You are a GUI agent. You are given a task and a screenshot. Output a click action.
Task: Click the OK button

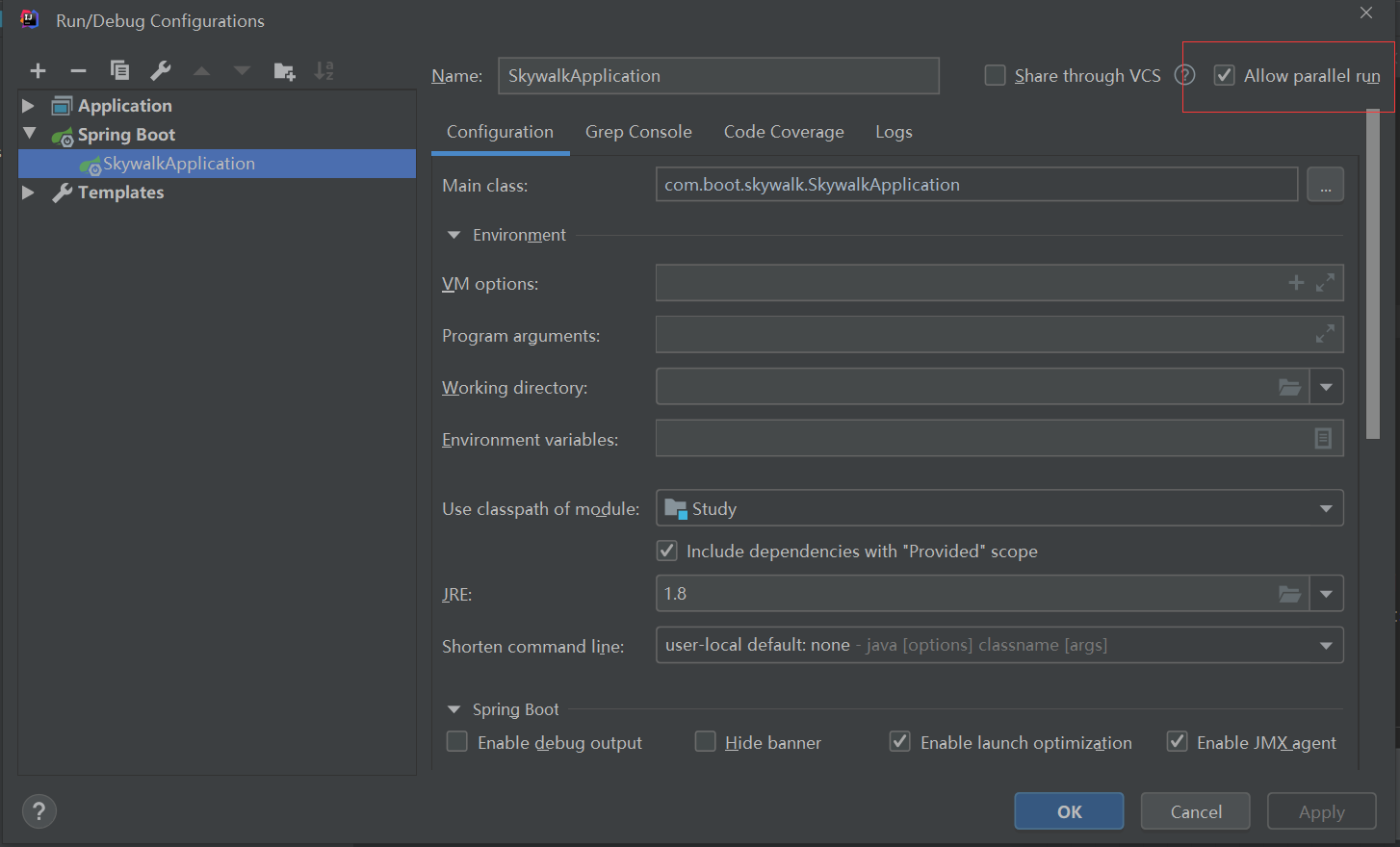[1069, 811]
